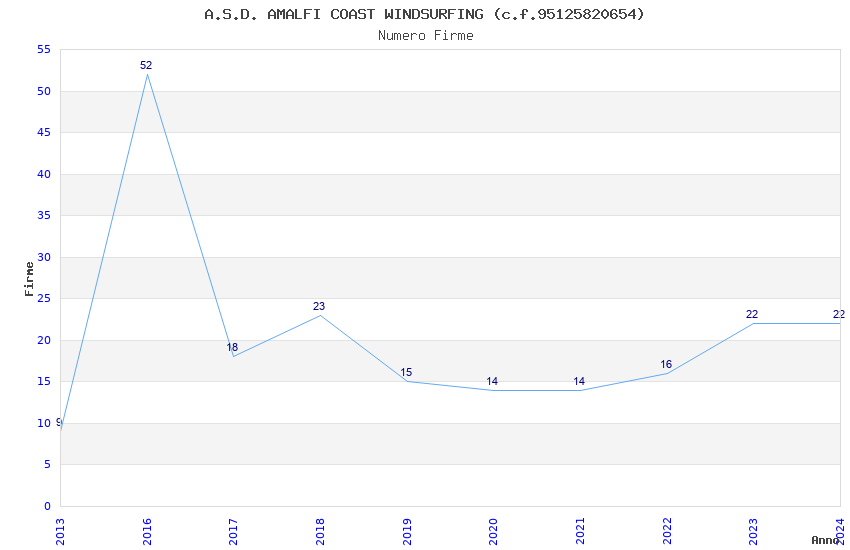This screenshot has width=850, height=550.
Task: Click the y-axis tick value 55
Action: [x=44, y=50]
